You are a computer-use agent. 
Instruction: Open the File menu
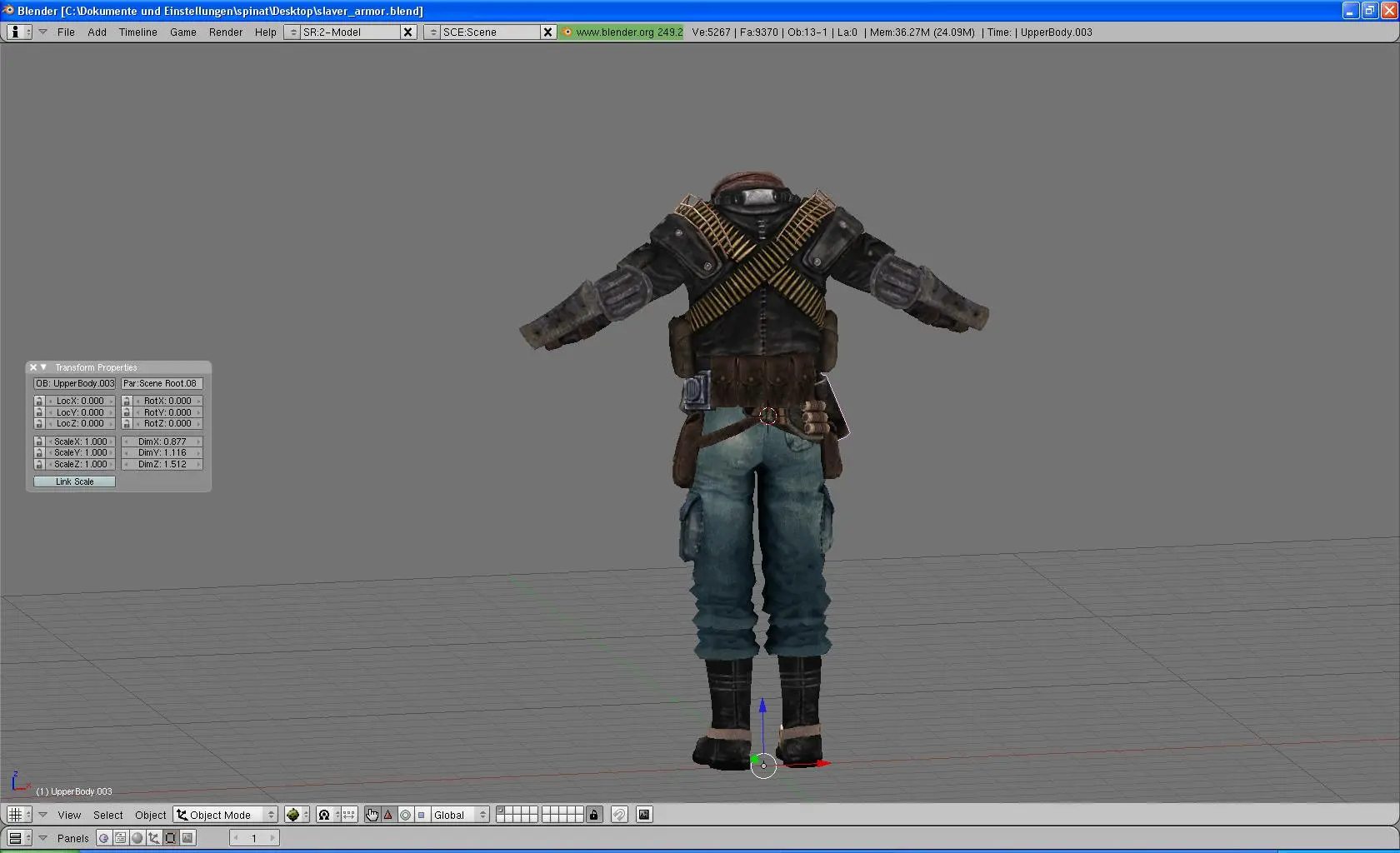(66, 32)
